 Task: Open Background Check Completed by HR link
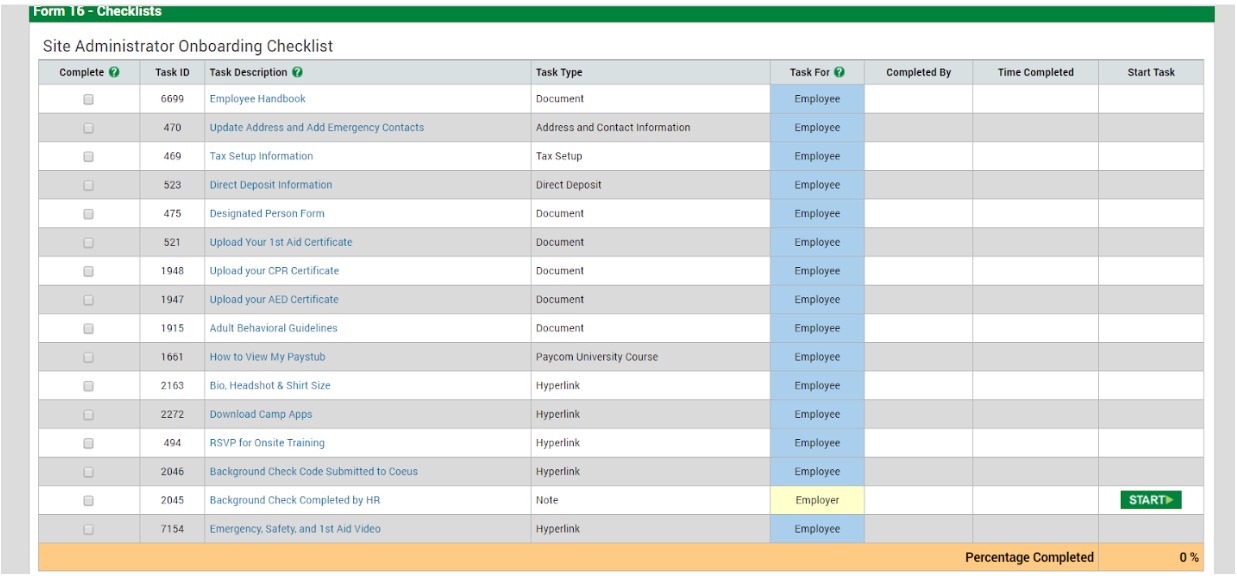295,500
